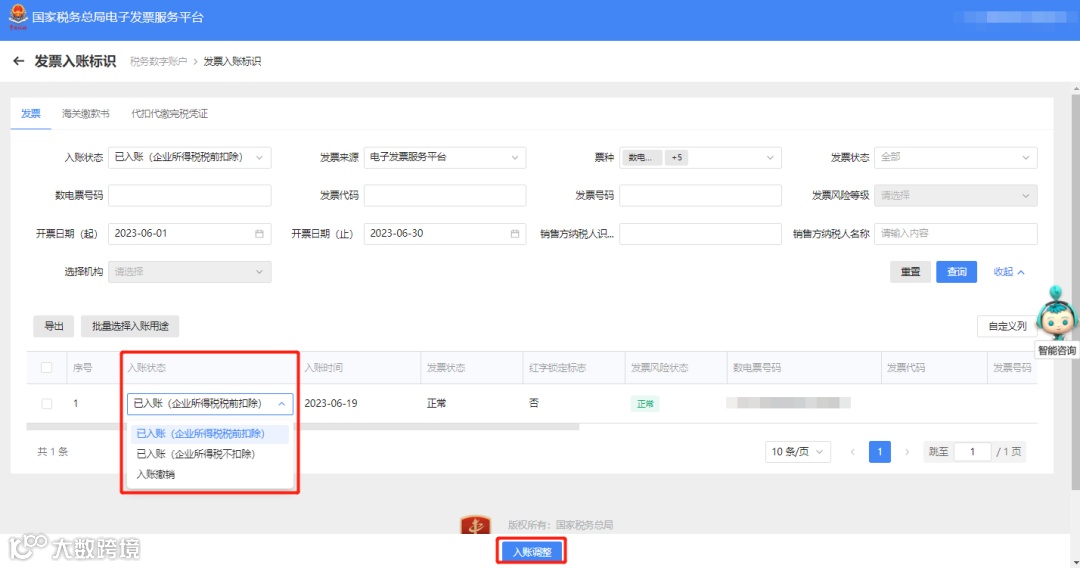Choose 已入账(企业所得税不扣除) option
This screenshot has height=568, width=1080.
(x=209, y=454)
